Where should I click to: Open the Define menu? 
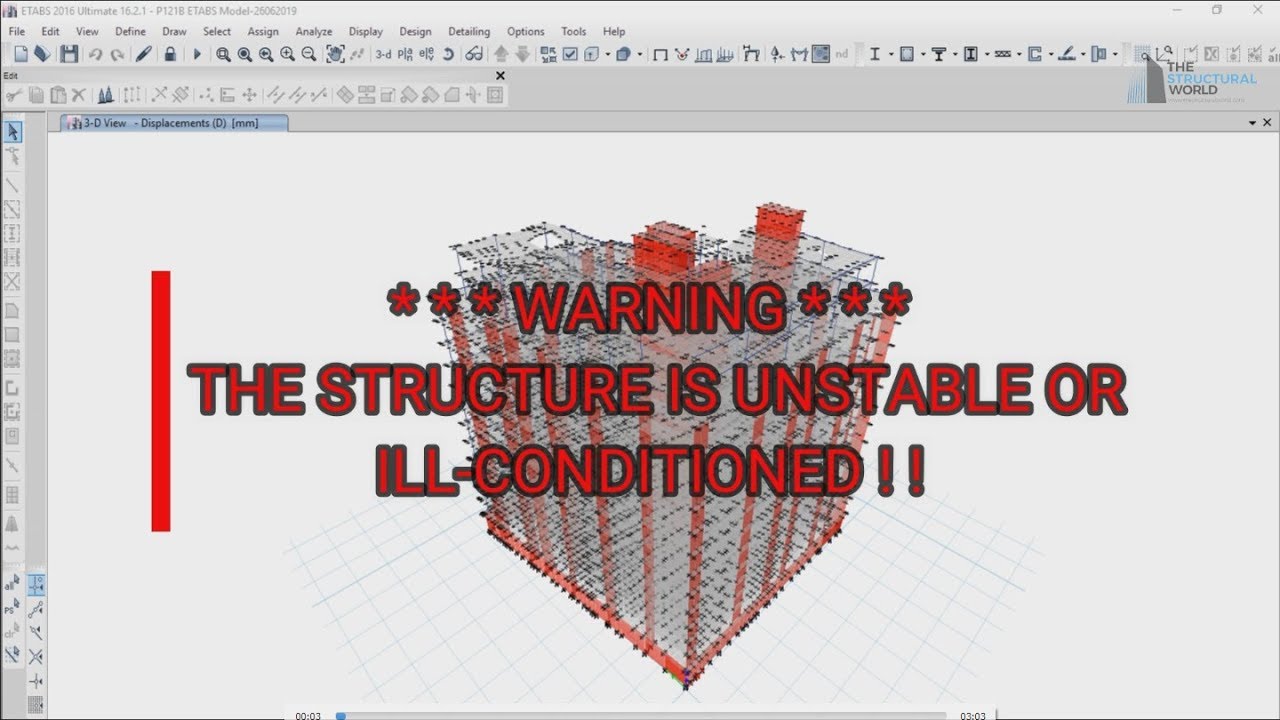(130, 31)
